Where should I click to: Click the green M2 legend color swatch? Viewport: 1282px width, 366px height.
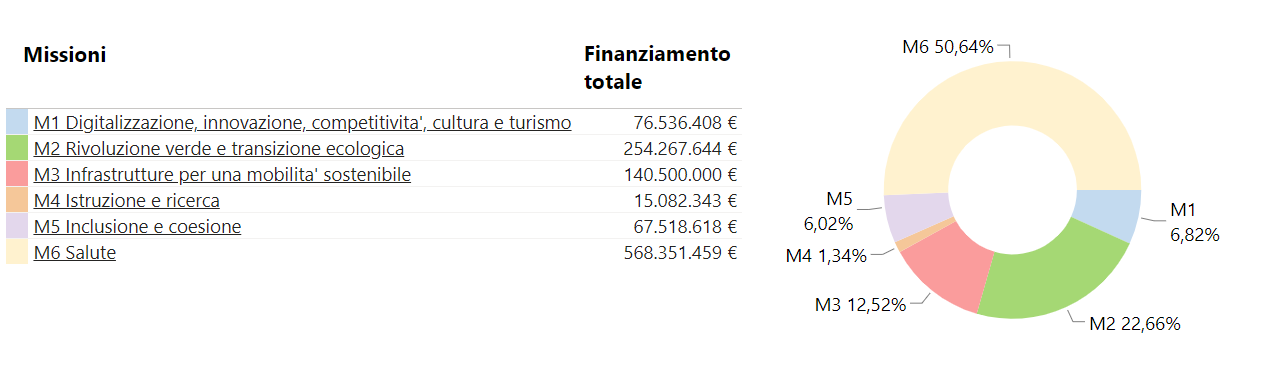coord(17,148)
